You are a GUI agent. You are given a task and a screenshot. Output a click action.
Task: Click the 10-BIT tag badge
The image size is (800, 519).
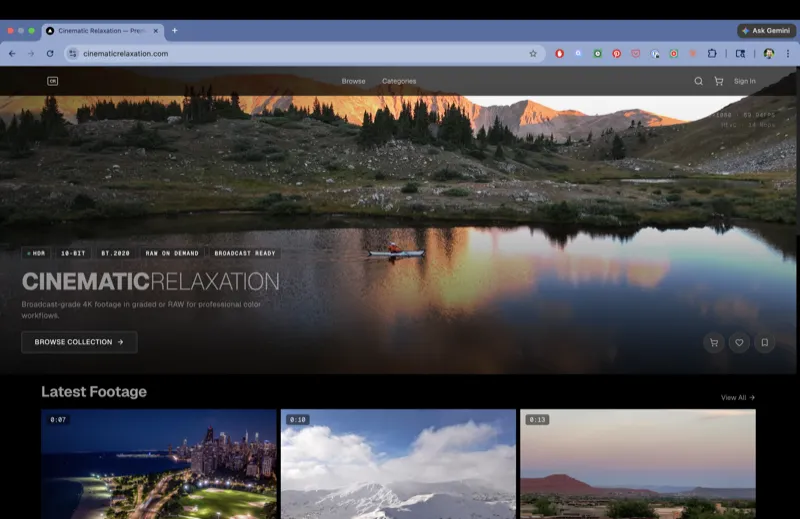click(73, 253)
